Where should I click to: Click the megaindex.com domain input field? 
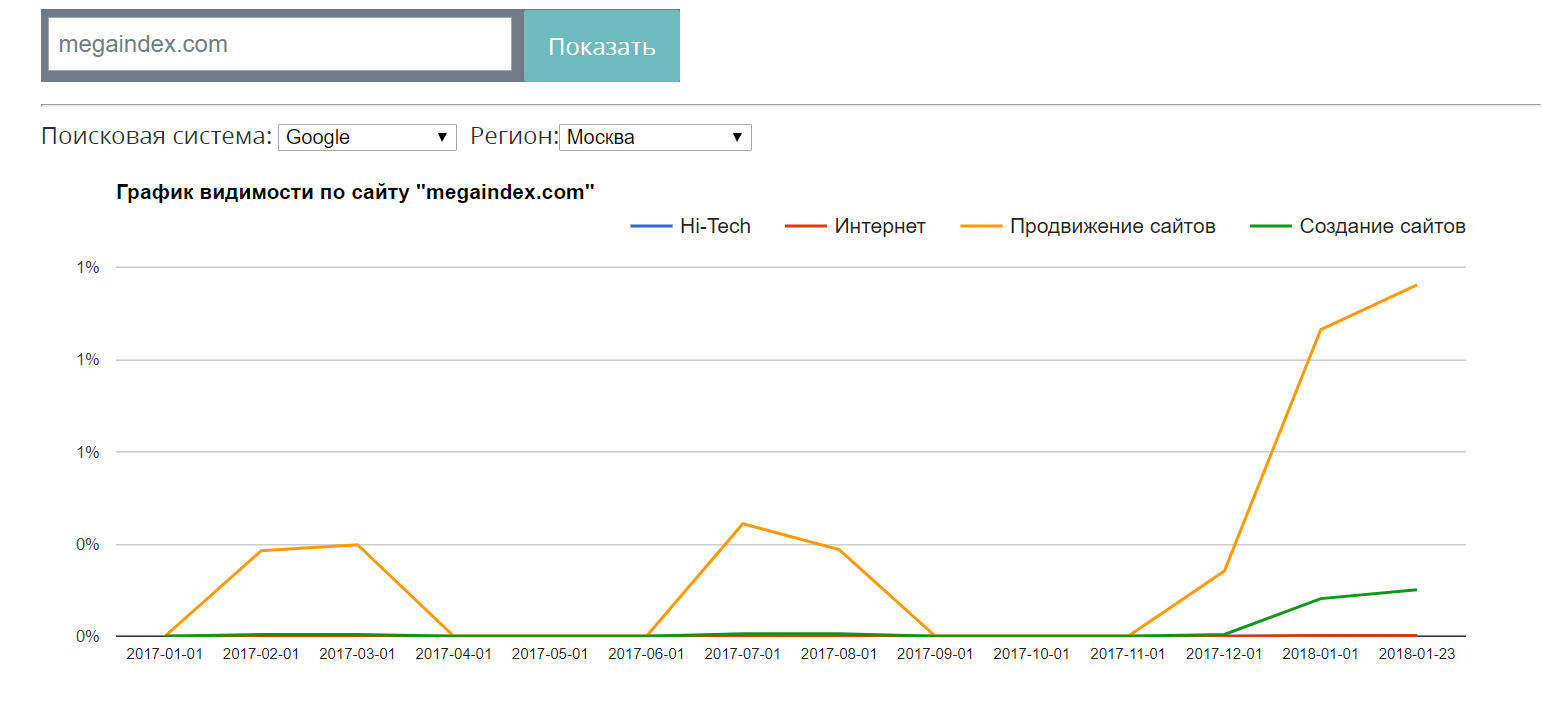[280, 45]
